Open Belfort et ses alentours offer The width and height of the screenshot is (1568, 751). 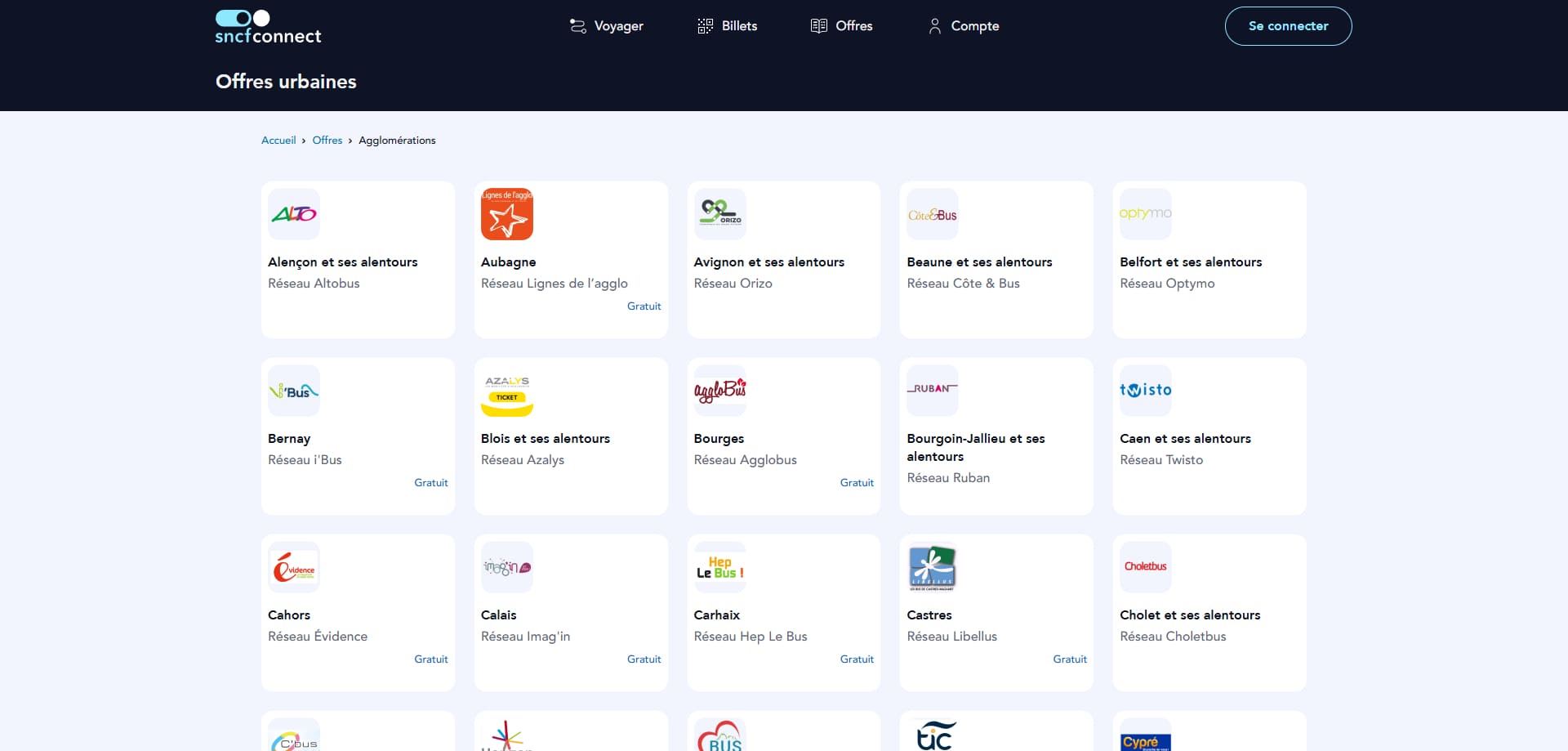point(1209,260)
